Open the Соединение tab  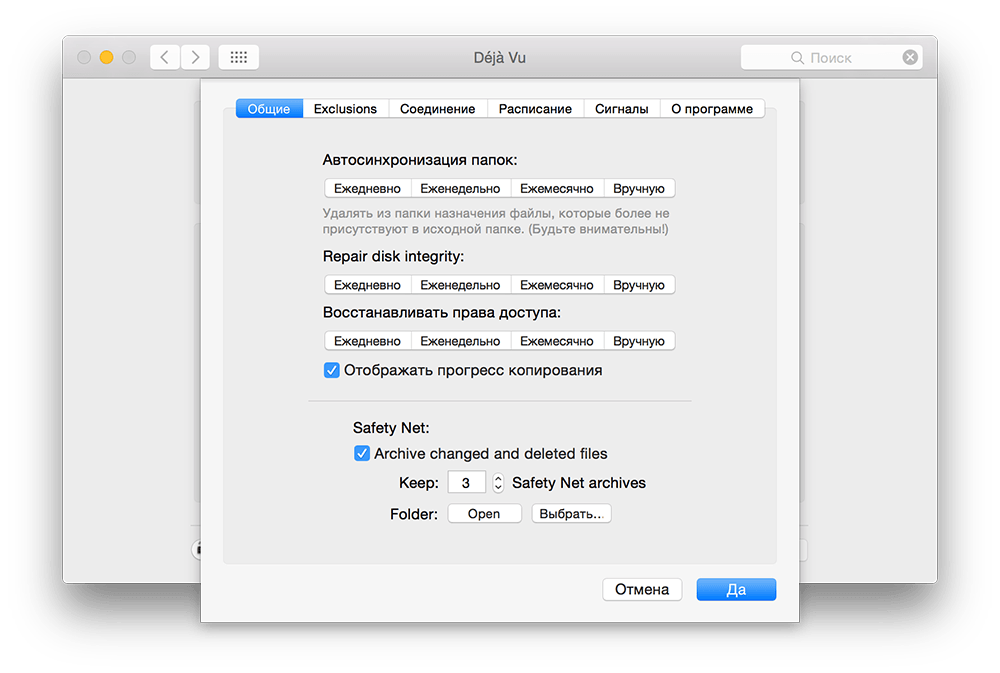tap(438, 109)
